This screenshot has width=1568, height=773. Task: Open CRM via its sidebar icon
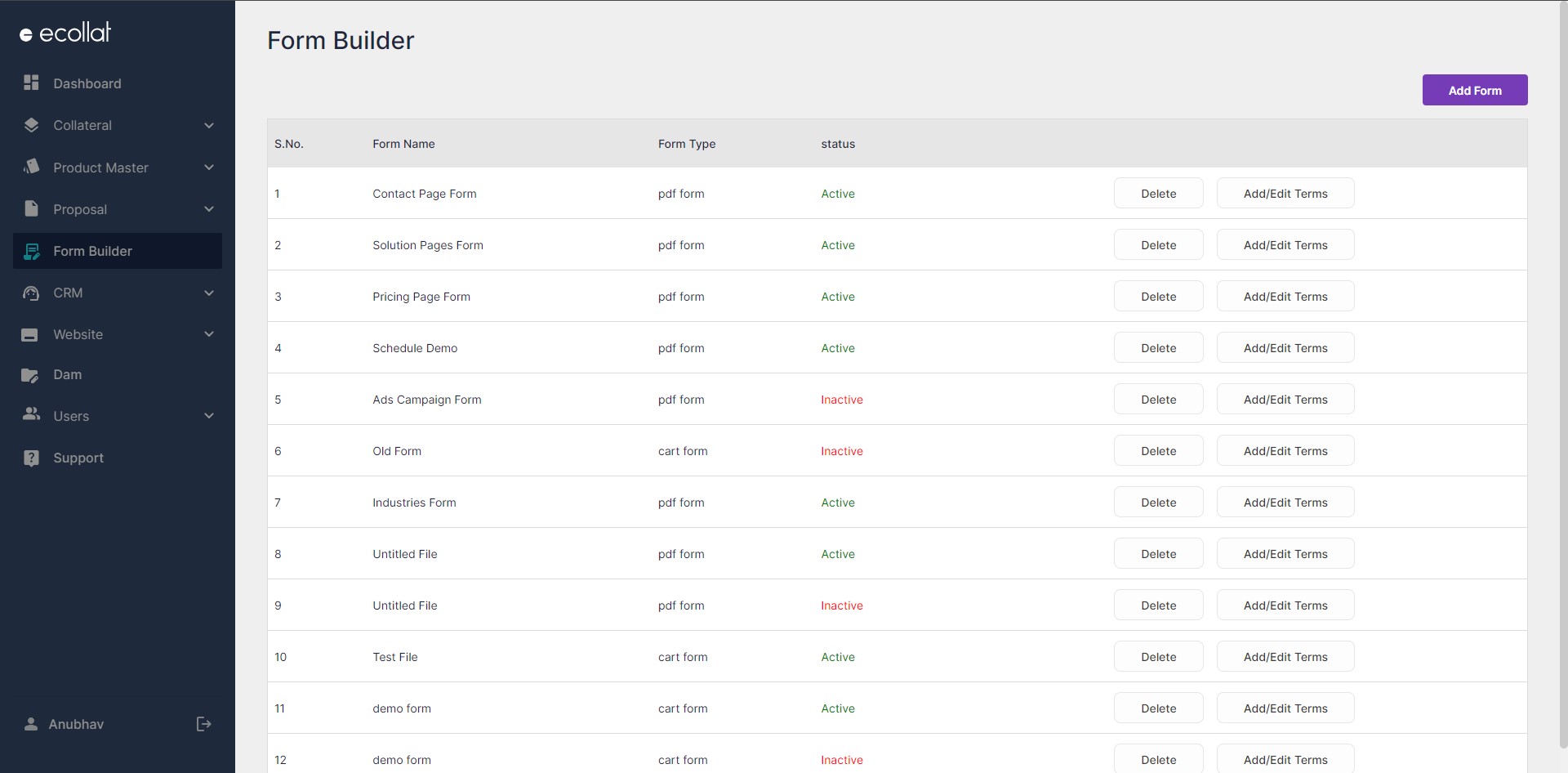click(31, 293)
